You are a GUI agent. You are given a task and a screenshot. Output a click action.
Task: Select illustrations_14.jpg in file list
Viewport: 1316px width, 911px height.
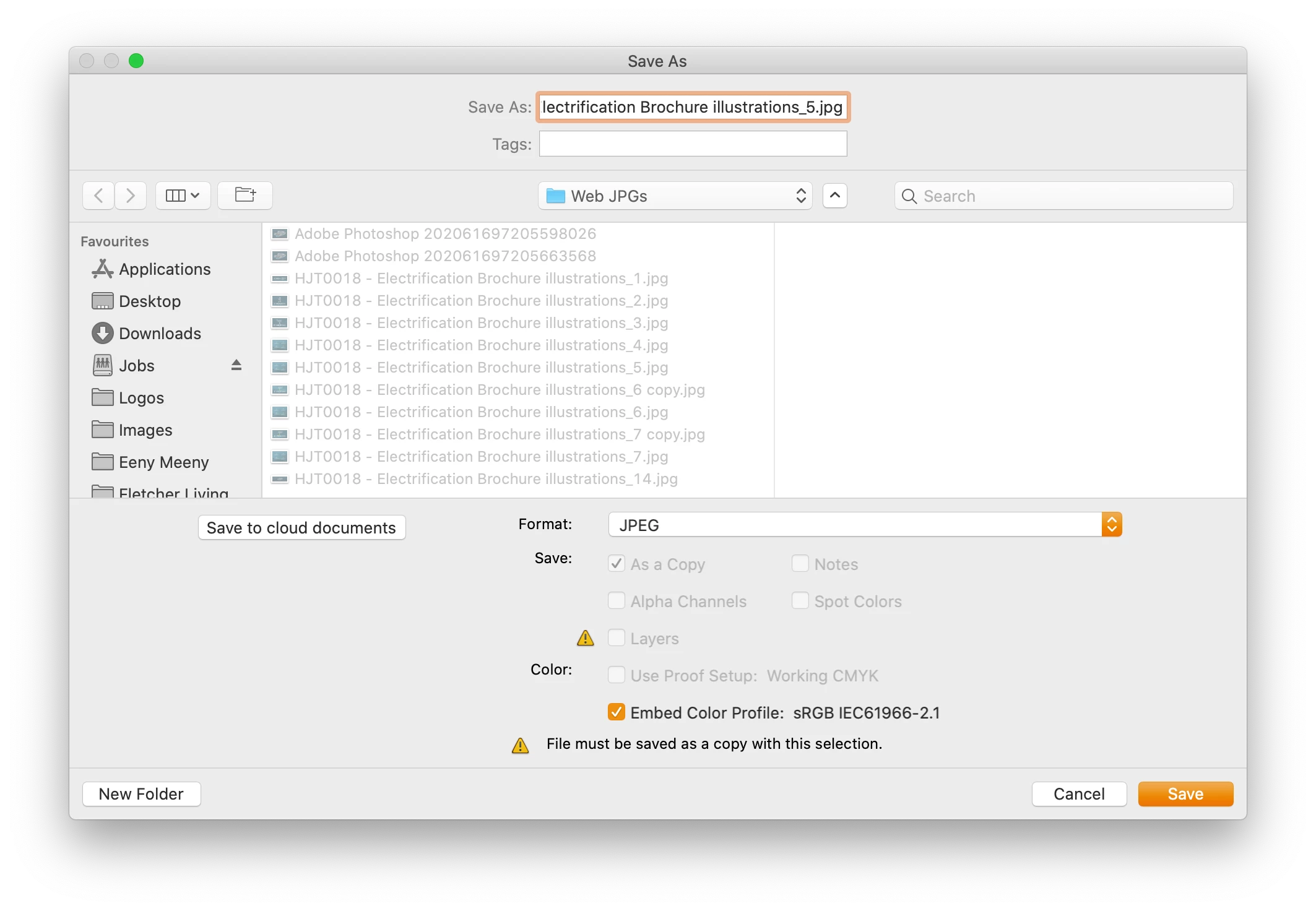tap(485, 479)
